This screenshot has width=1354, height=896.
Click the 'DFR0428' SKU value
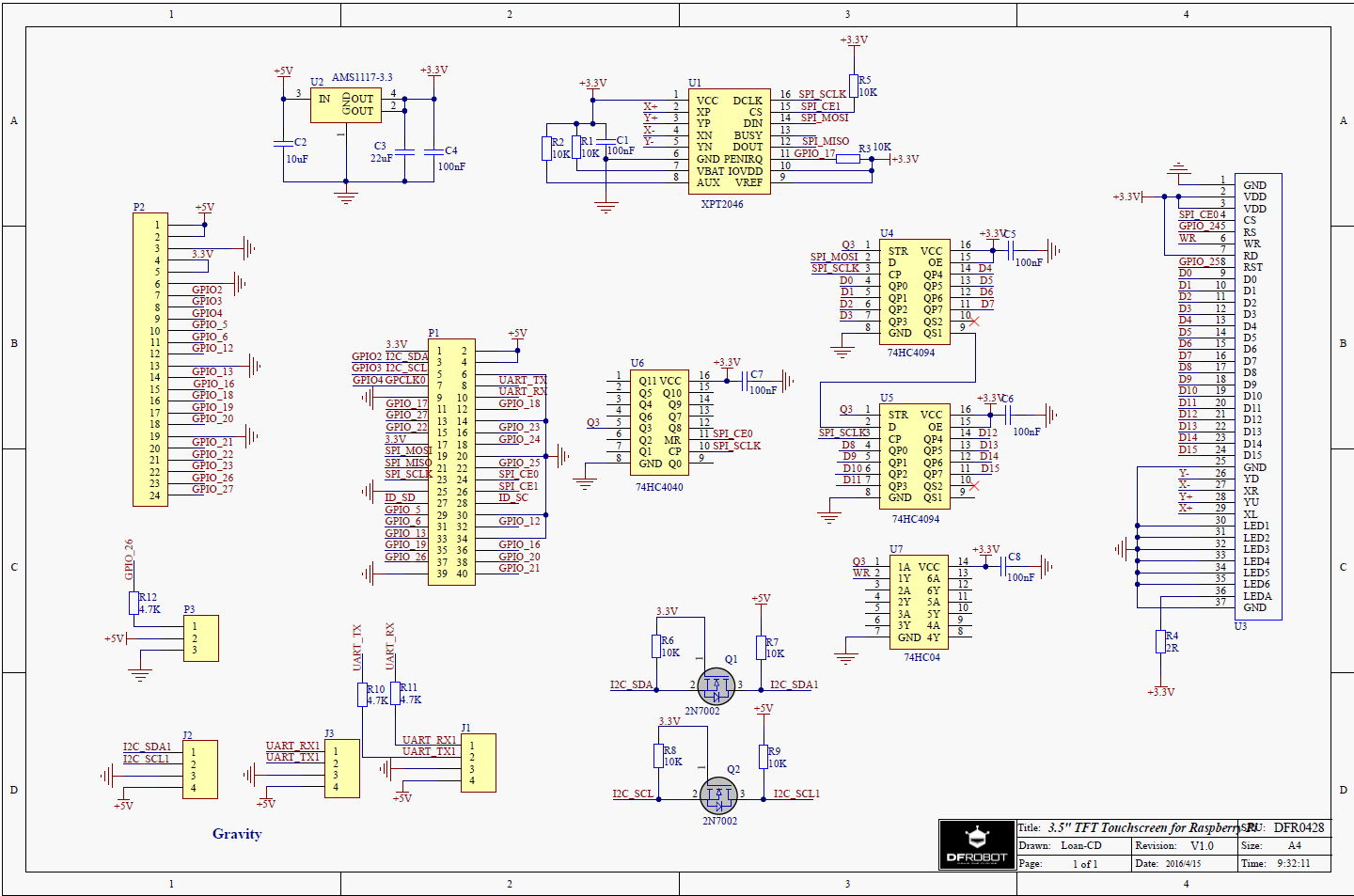(1299, 828)
